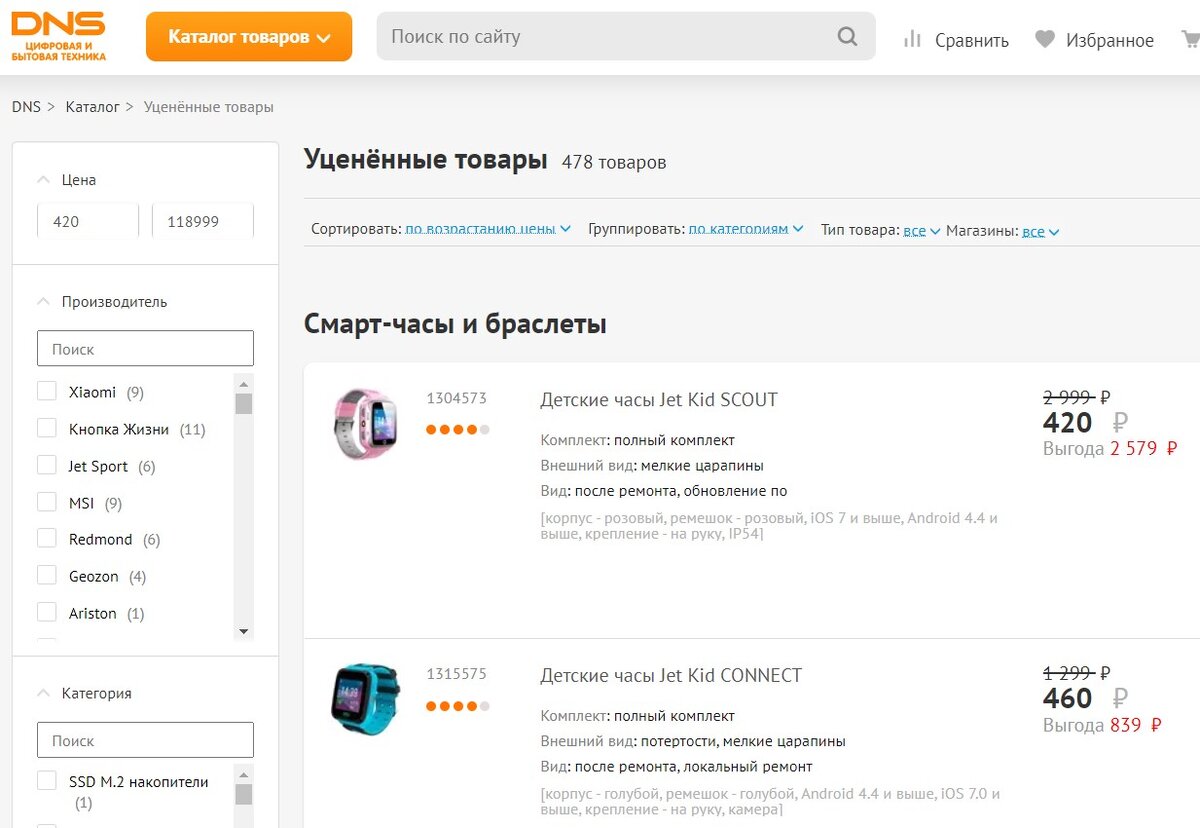The image size is (1200, 828).
Task: Open Тип товара все dropdown
Action: 921,230
